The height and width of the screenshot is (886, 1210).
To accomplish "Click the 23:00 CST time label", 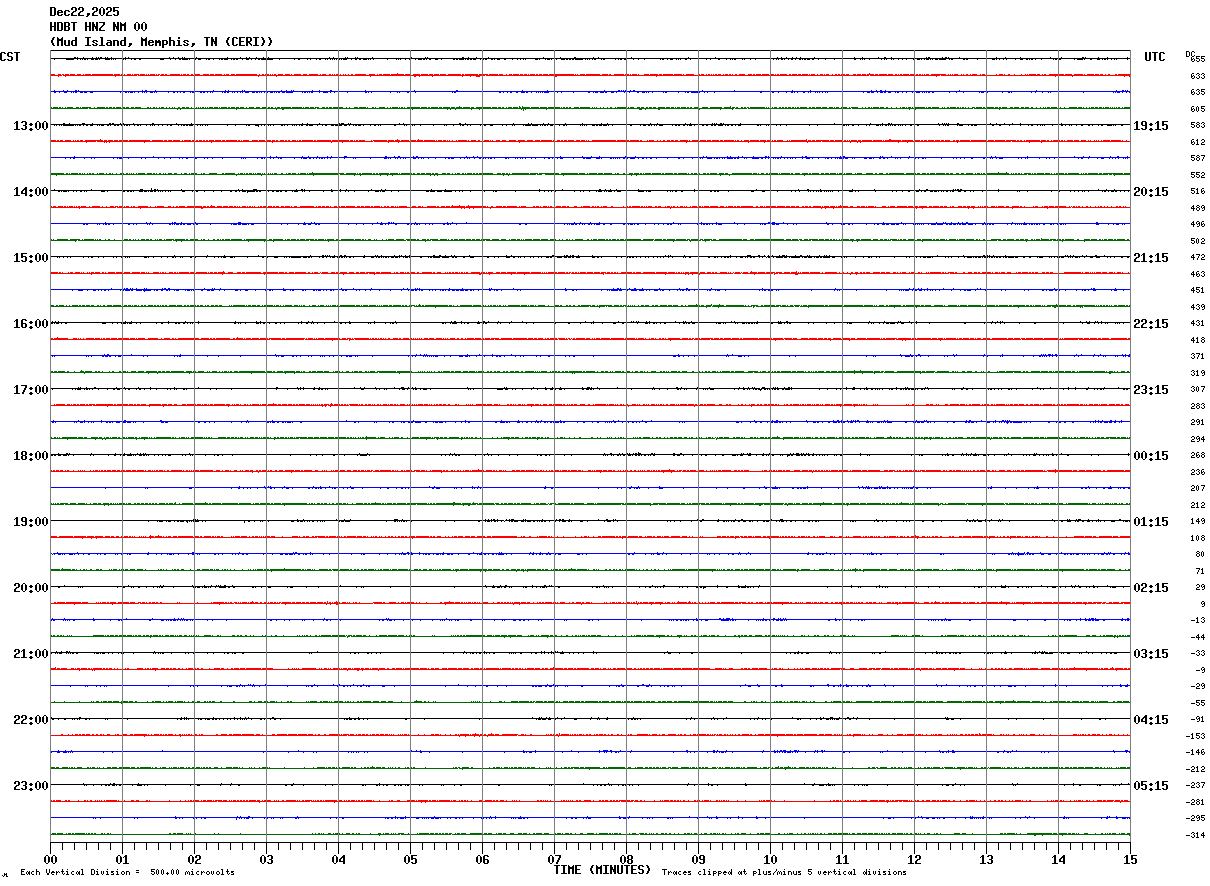I will tap(30, 786).
